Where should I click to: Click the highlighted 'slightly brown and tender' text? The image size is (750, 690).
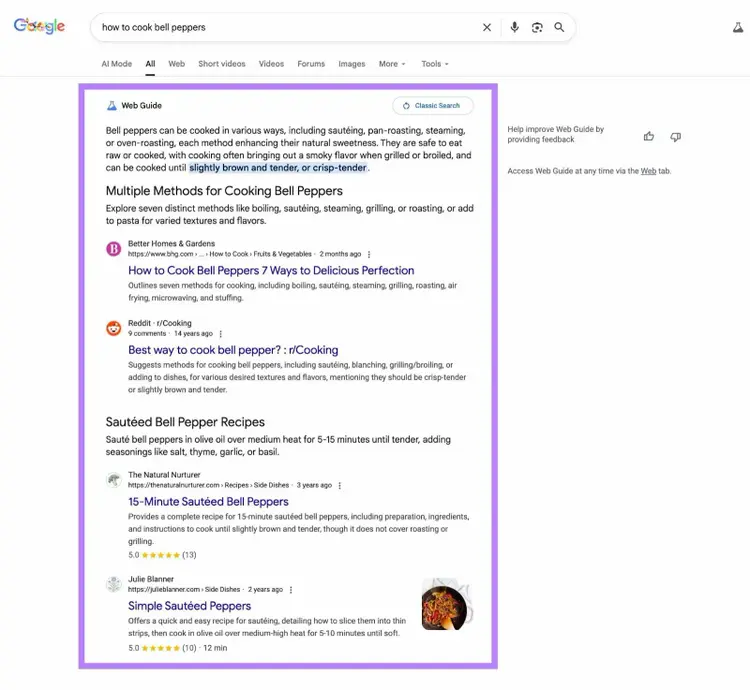278,167
